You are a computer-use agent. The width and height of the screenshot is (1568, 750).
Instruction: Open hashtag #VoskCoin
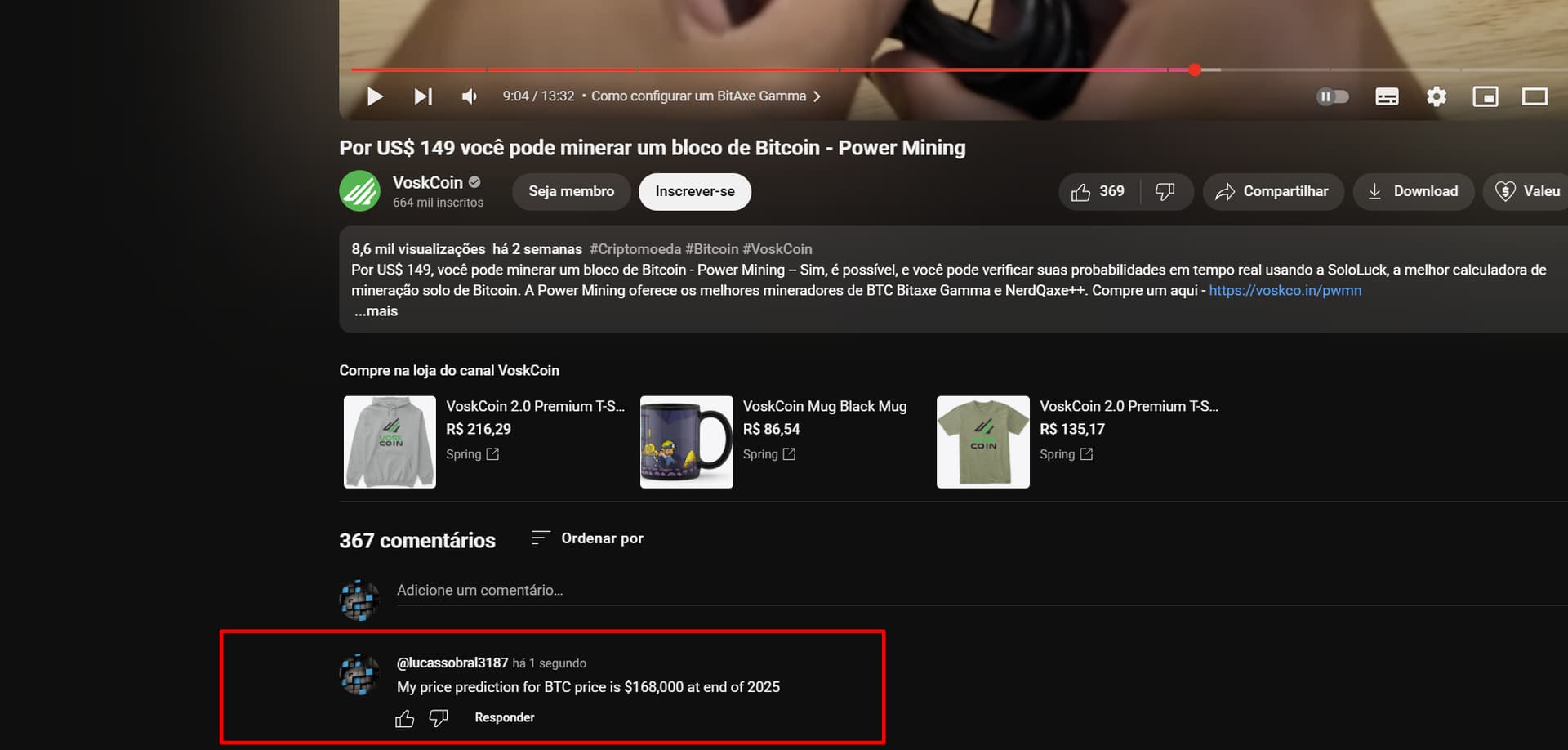777,249
